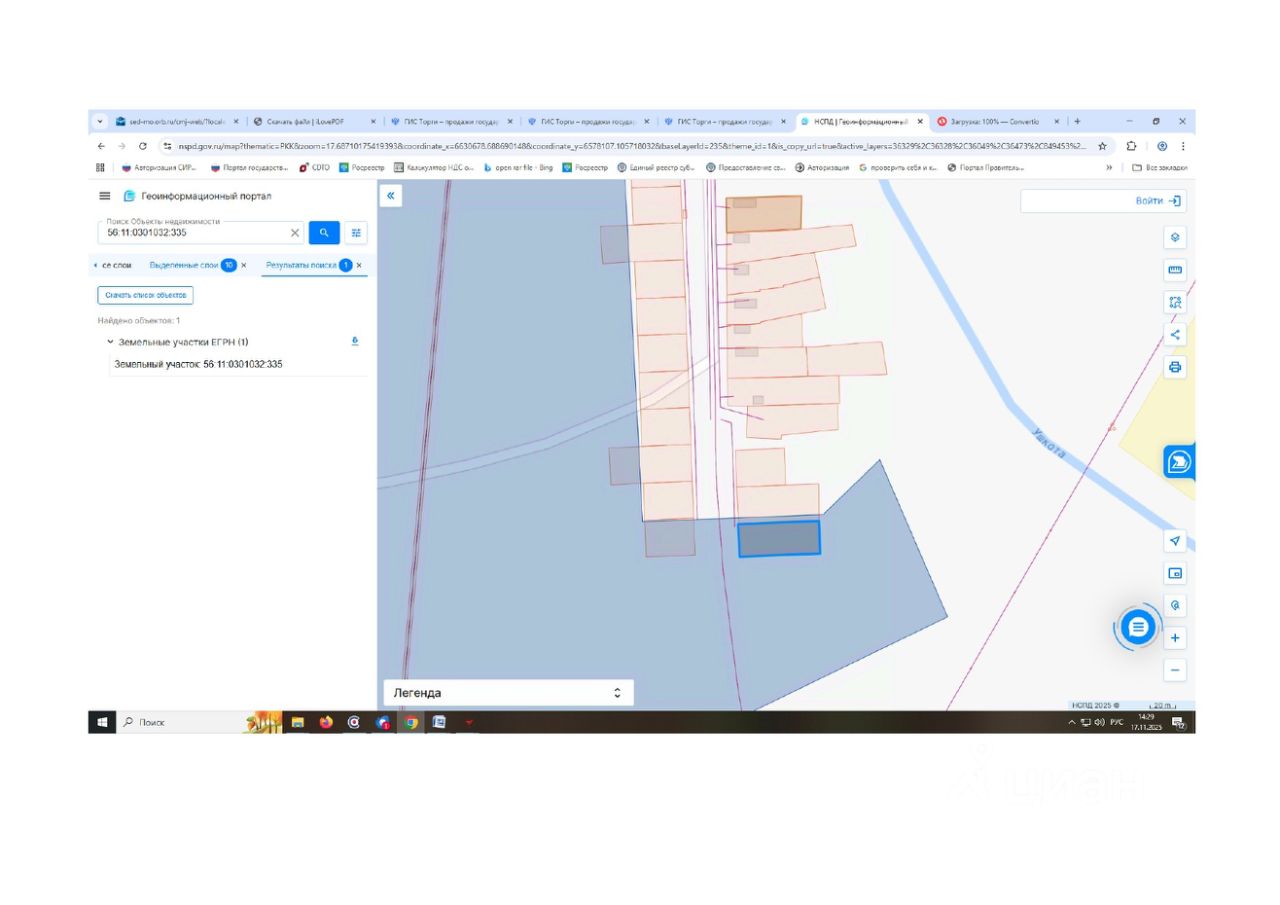Show hidden bookmarks with the chevron
The image size is (1280, 905).
pyautogui.click(x=1109, y=167)
